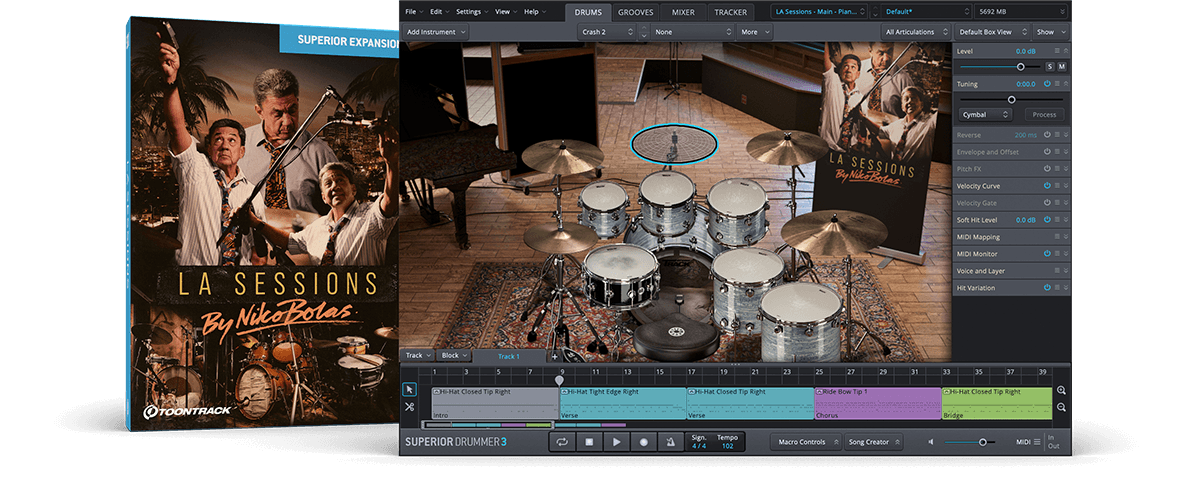The height and width of the screenshot is (488, 1200).
Task: Click the ride cymbal on the right
Action: 834,232
